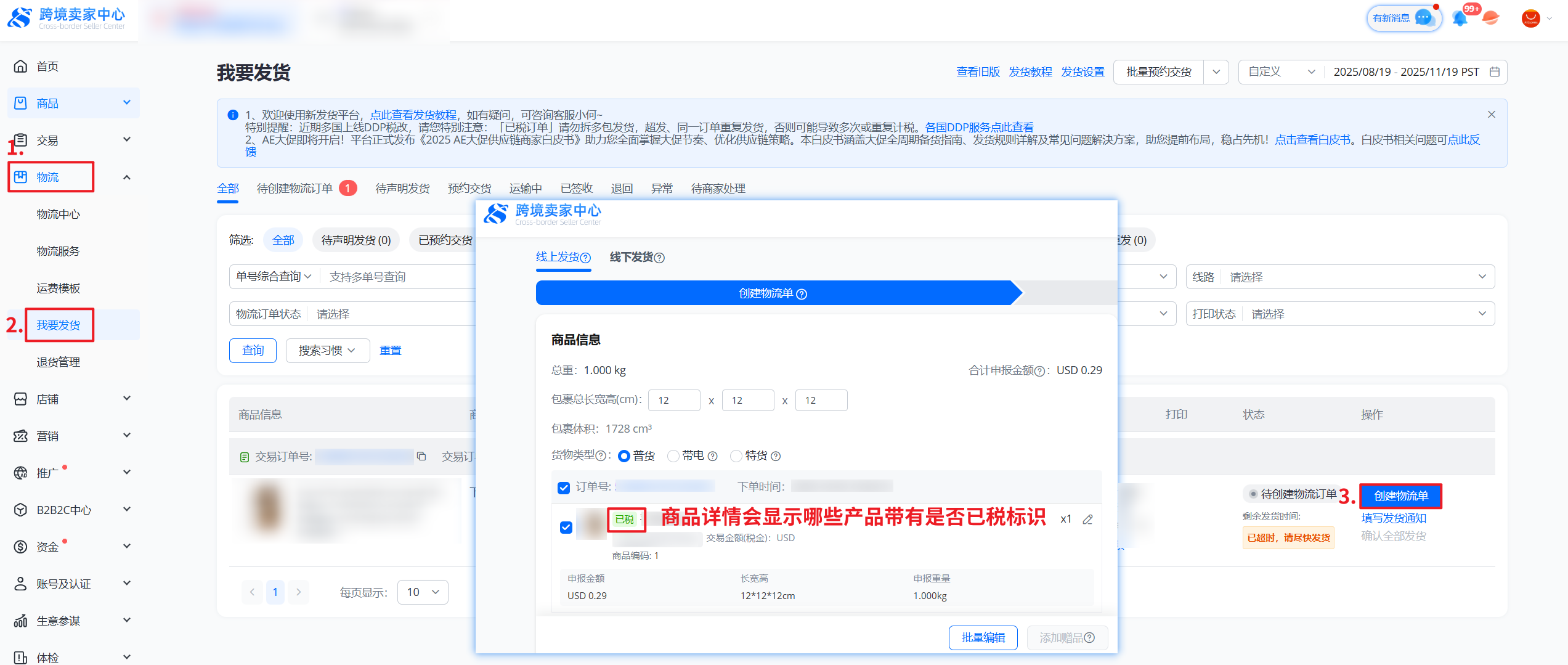Viewport: 1568px width, 665px height.
Task: Click the 首页 home icon in sidebar
Action: click(21, 66)
